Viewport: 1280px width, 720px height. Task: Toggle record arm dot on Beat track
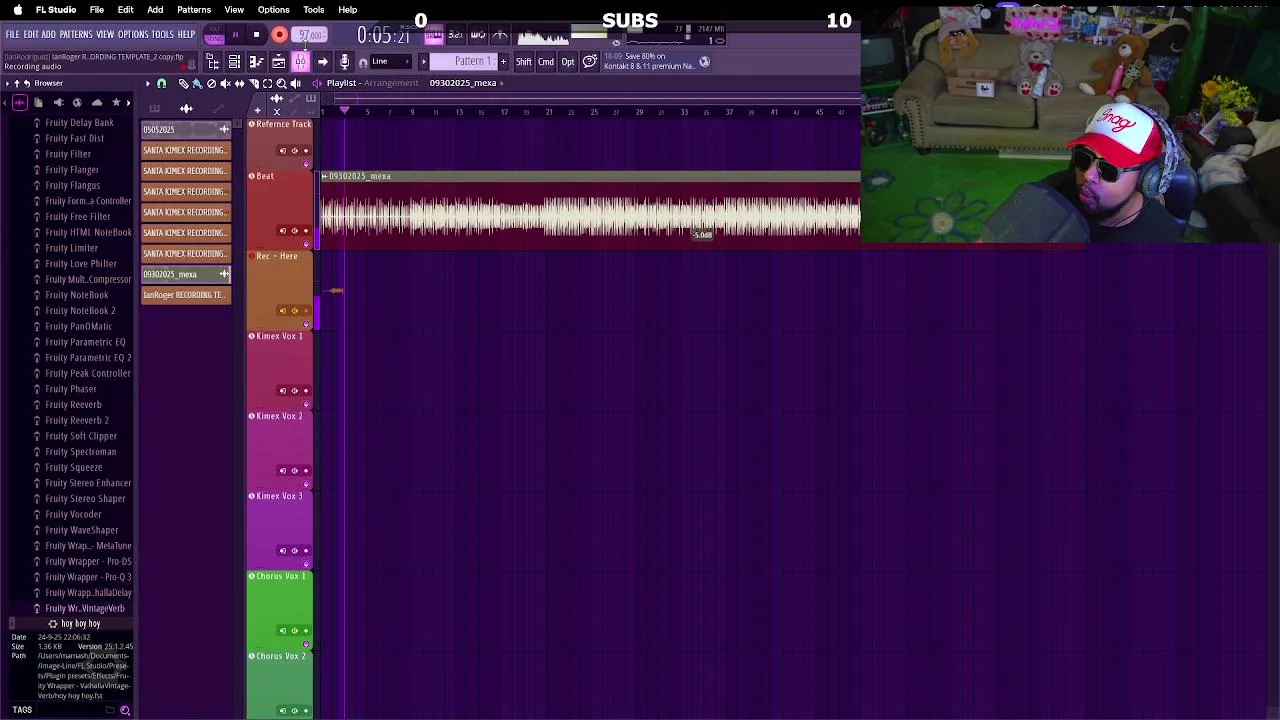(306, 231)
